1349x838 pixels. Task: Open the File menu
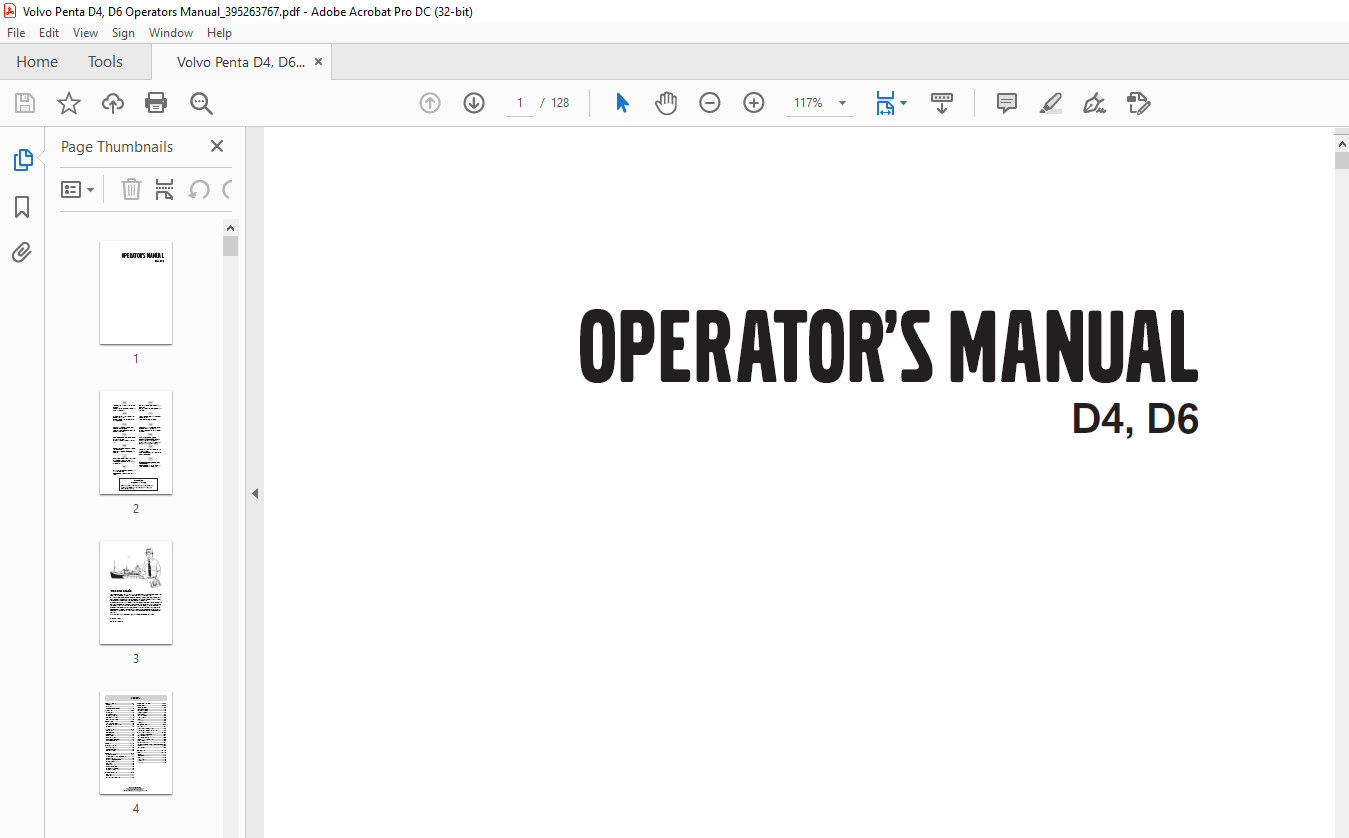point(16,33)
